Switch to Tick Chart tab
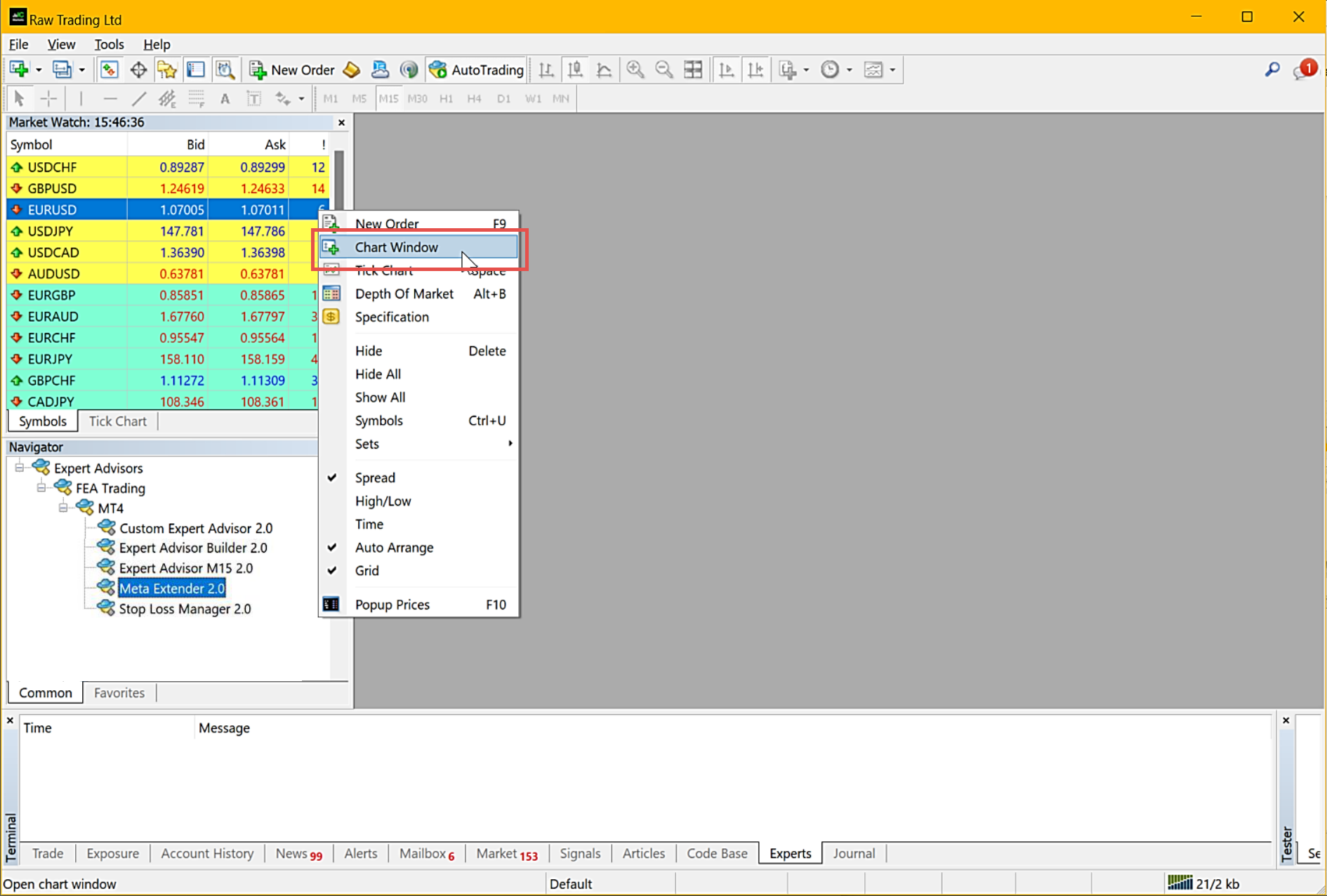This screenshot has height=896, width=1327. coord(117,421)
